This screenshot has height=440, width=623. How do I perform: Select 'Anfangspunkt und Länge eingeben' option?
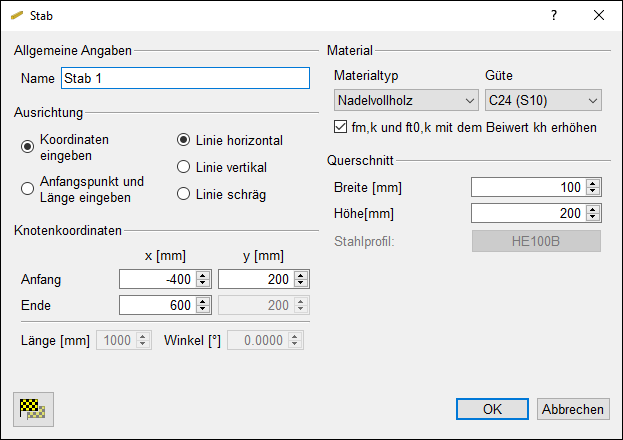pyautogui.click(x=27, y=188)
